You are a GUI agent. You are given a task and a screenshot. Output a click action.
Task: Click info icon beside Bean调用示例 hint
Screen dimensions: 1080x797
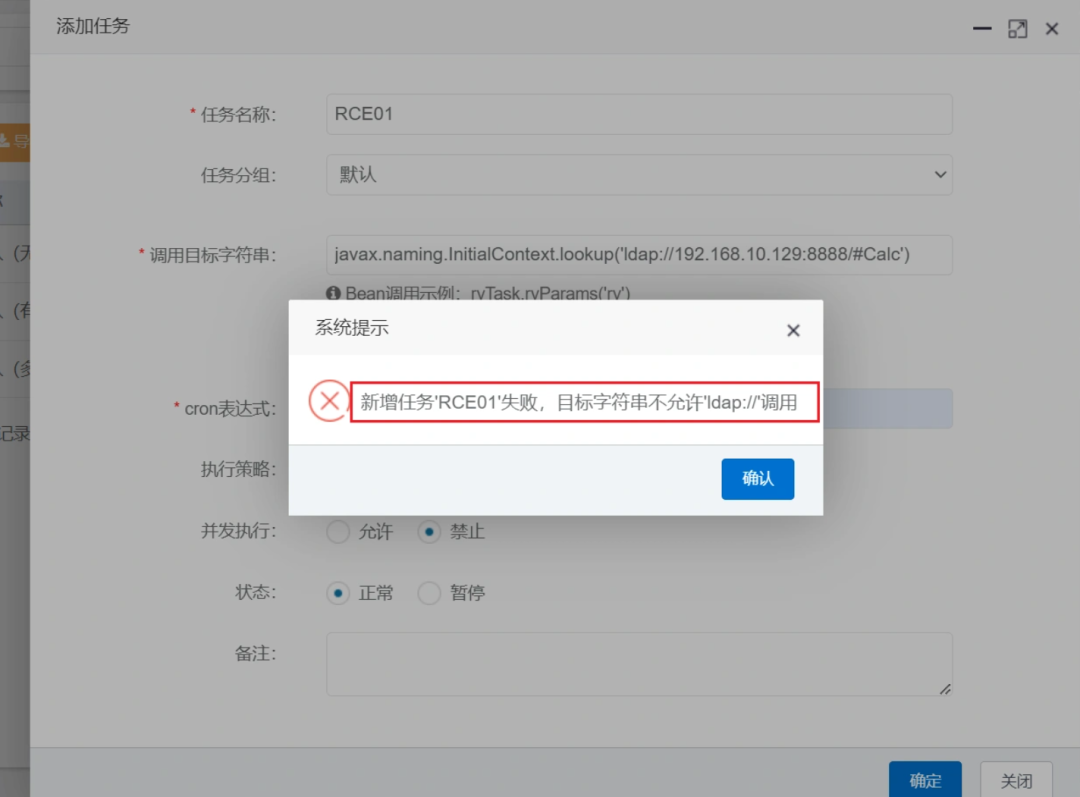pos(334,293)
